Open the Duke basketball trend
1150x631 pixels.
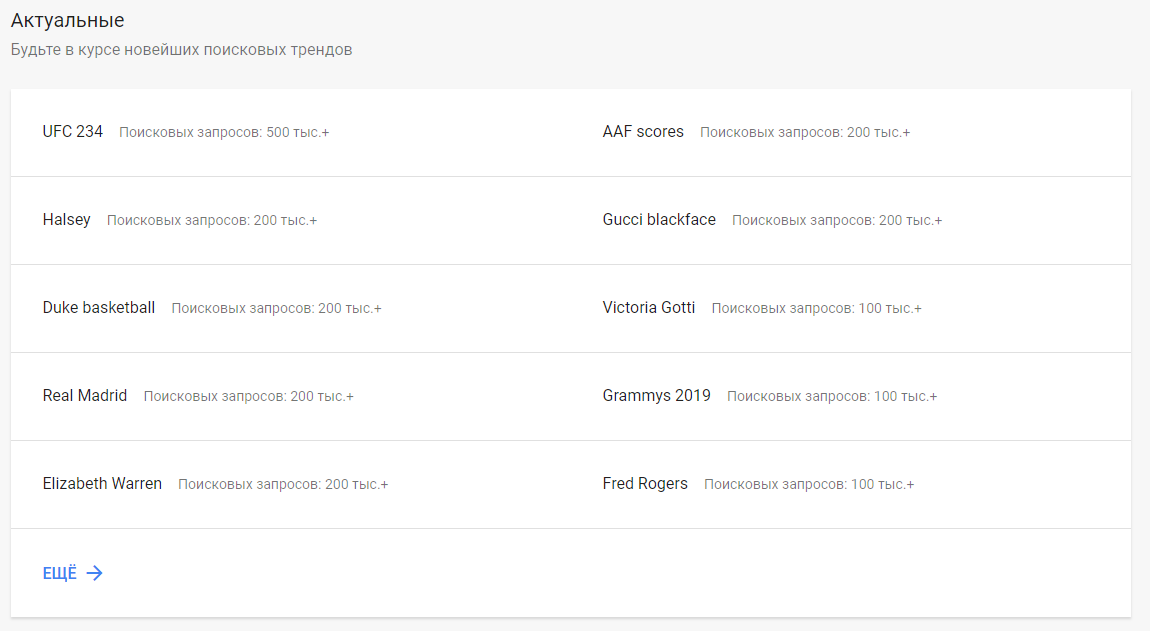click(99, 308)
